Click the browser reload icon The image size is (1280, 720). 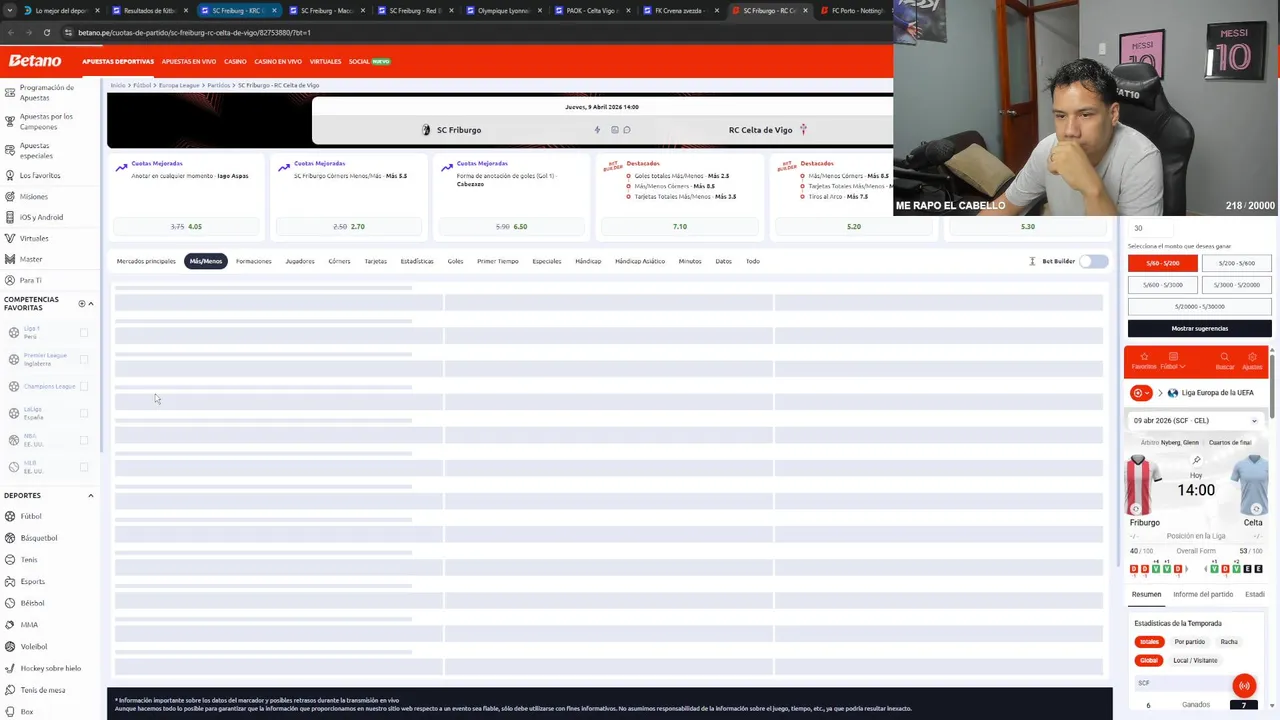[x=47, y=32]
